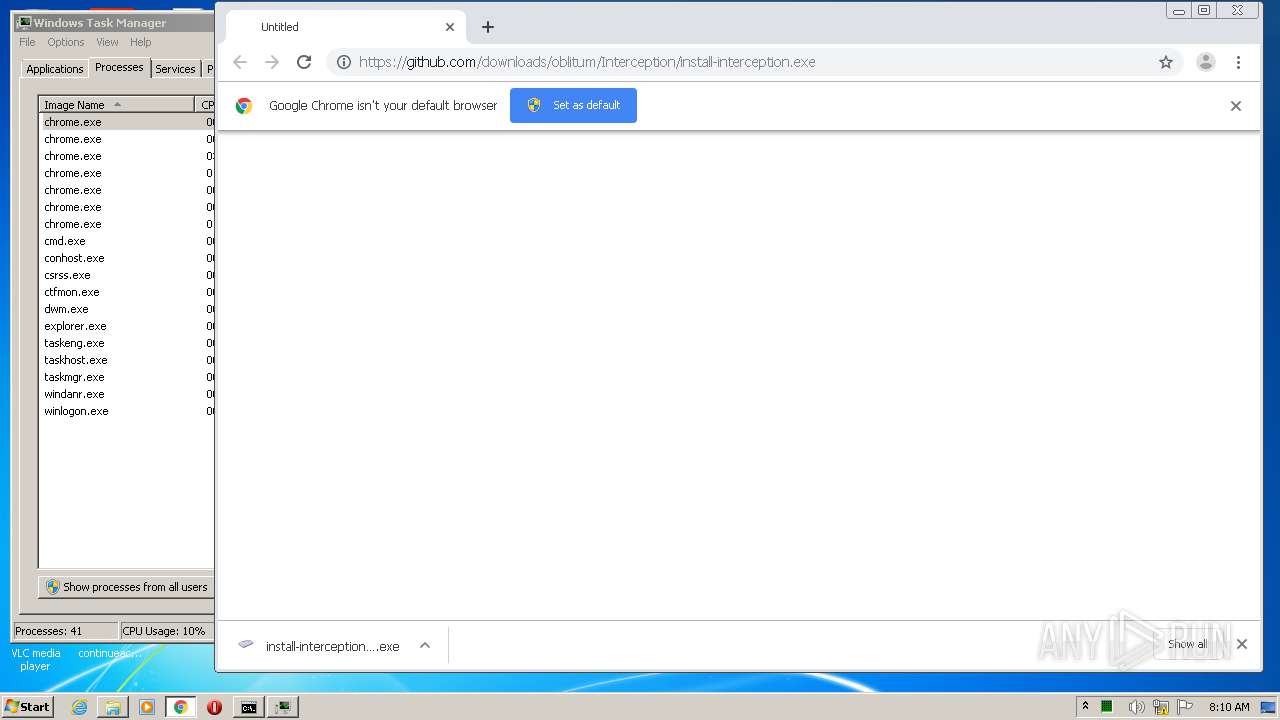Viewport: 1280px width, 720px height.
Task: Open Task Manager File menu
Action: pyautogui.click(x=27, y=42)
